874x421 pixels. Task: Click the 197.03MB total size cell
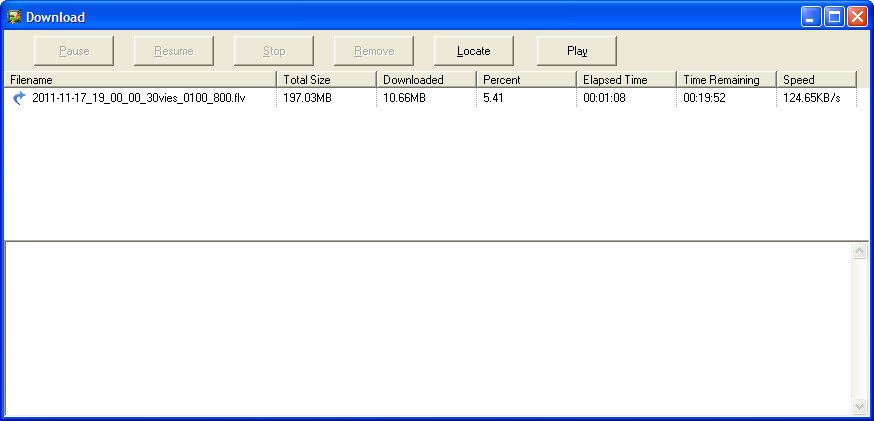click(308, 99)
